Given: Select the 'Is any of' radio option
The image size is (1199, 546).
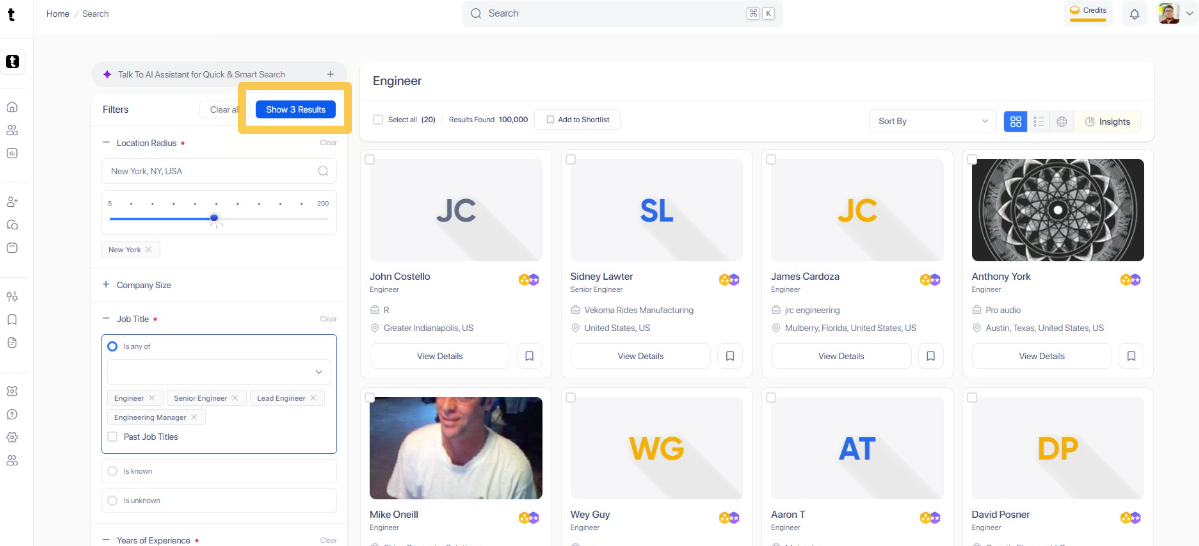Looking at the screenshot, I should pos(112,346).
